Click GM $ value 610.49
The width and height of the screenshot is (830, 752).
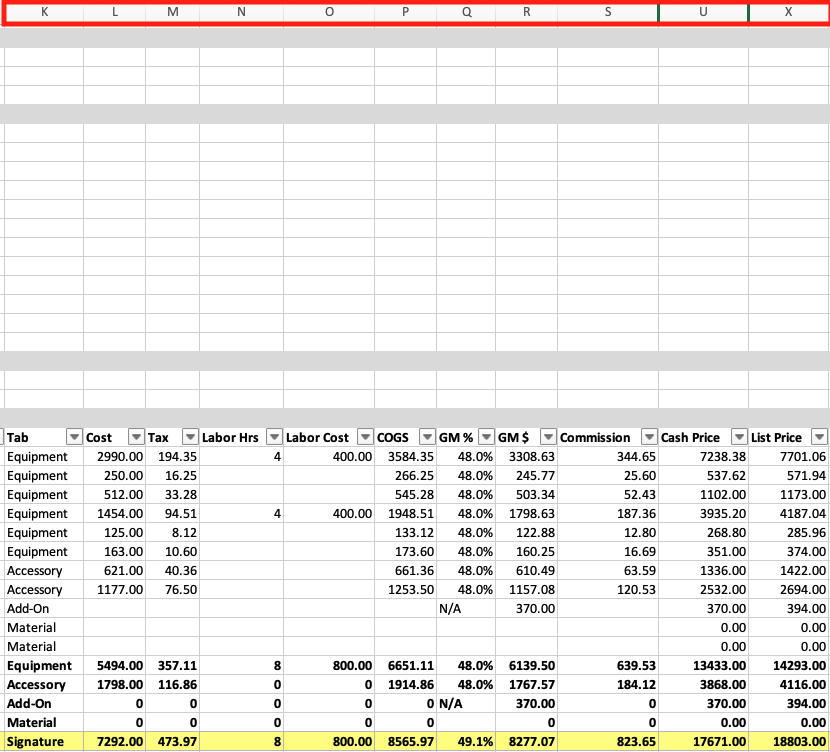click(x=535, y=571)
